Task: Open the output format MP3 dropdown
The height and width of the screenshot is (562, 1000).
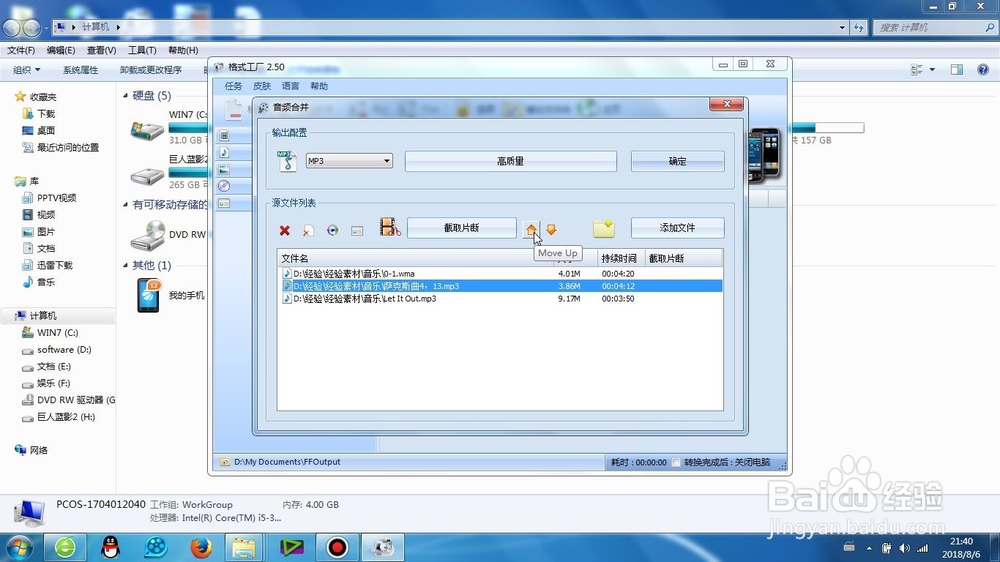Action: point(349,161)
